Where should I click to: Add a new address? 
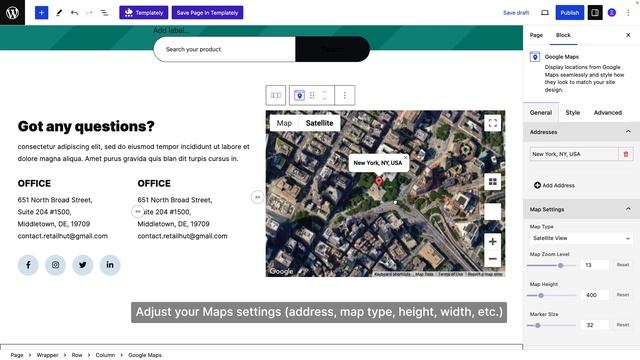pyautogui.click(x=554, y=185)
